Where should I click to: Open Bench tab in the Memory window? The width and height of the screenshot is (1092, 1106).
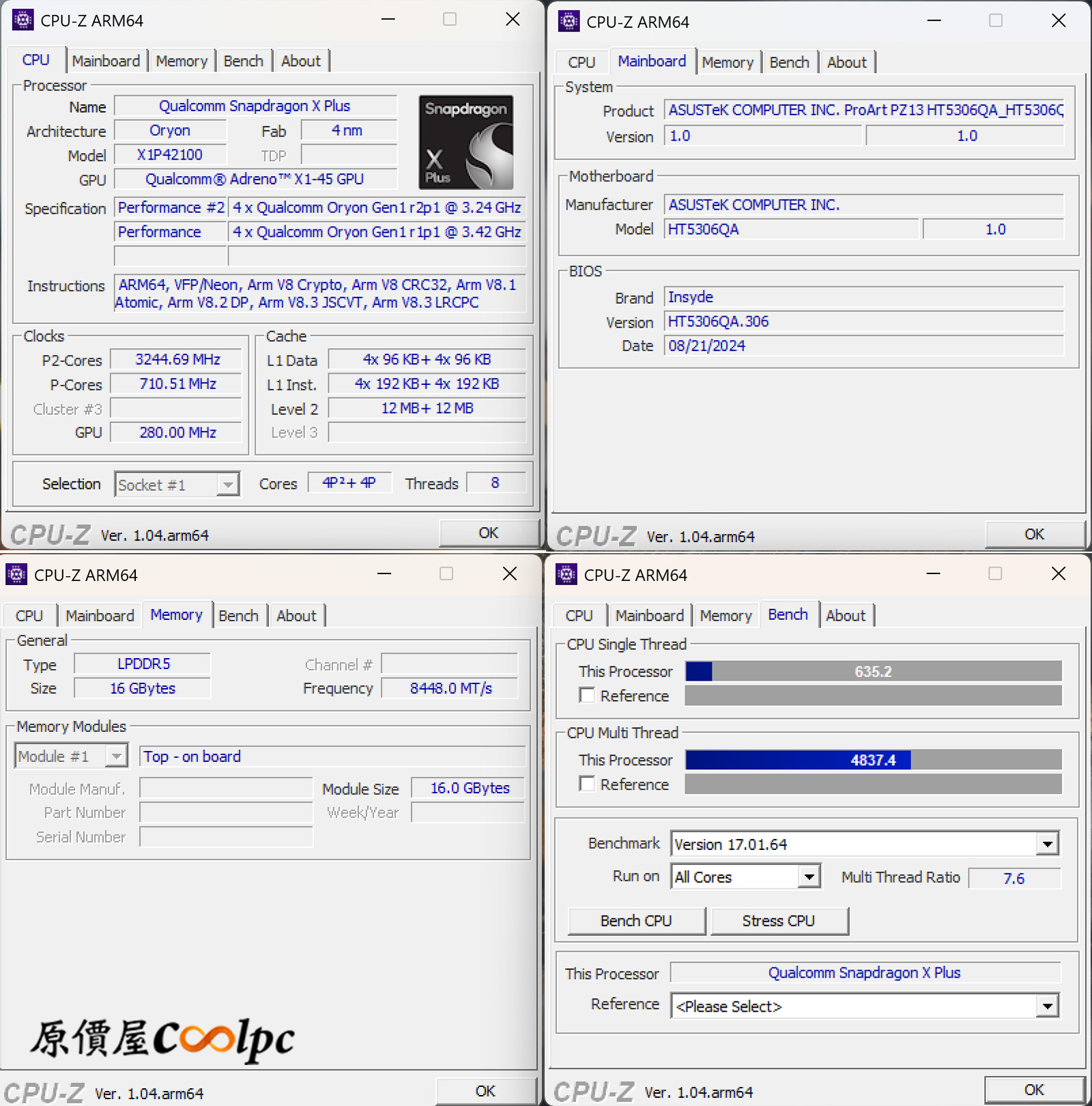click(x=238, y=615)
